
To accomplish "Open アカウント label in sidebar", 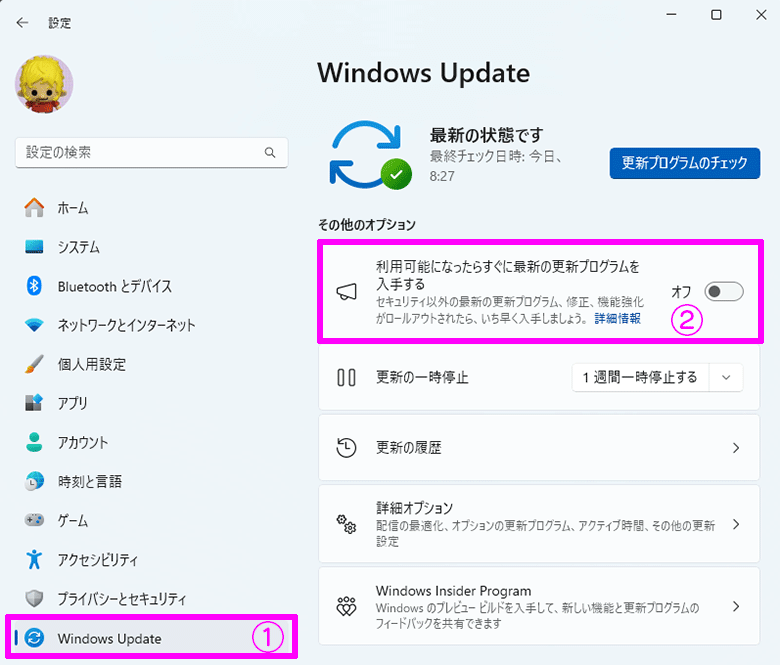I will click(83, 443).
